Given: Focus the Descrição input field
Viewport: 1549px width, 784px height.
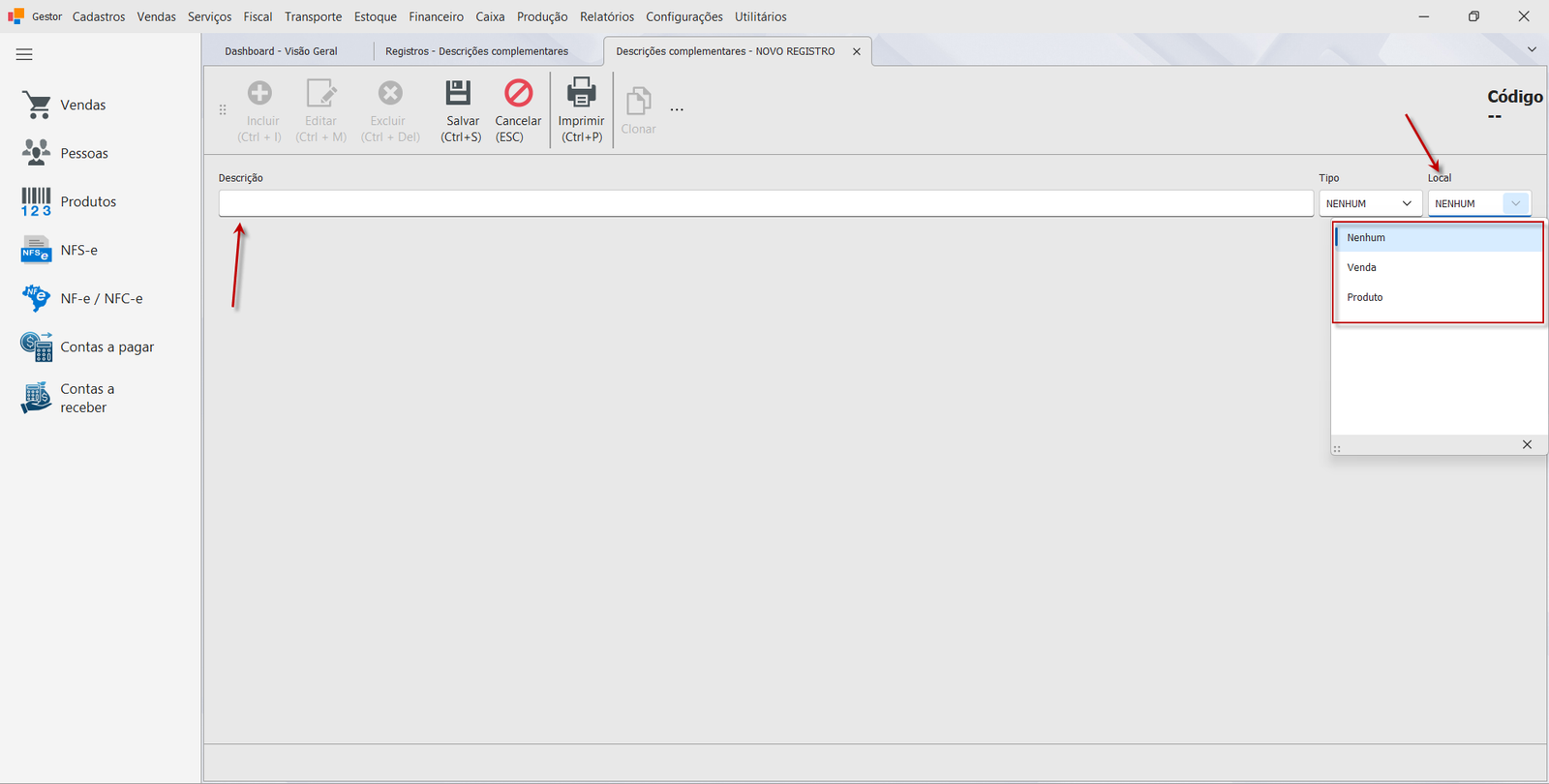Looking at the screenshot, I should 766,203.
